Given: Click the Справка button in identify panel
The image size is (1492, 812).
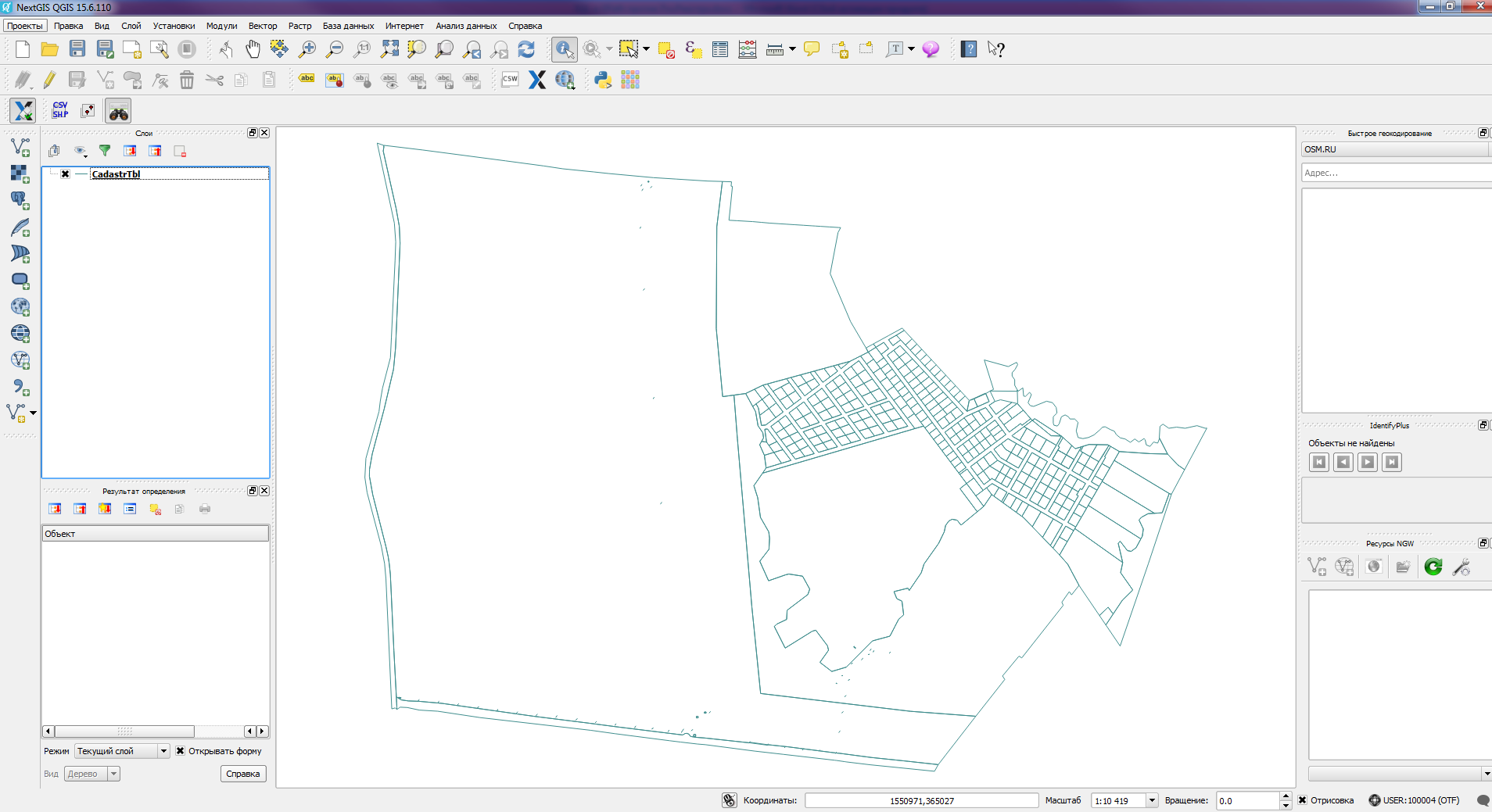Looking at the screenshot, I should [243, 774].
